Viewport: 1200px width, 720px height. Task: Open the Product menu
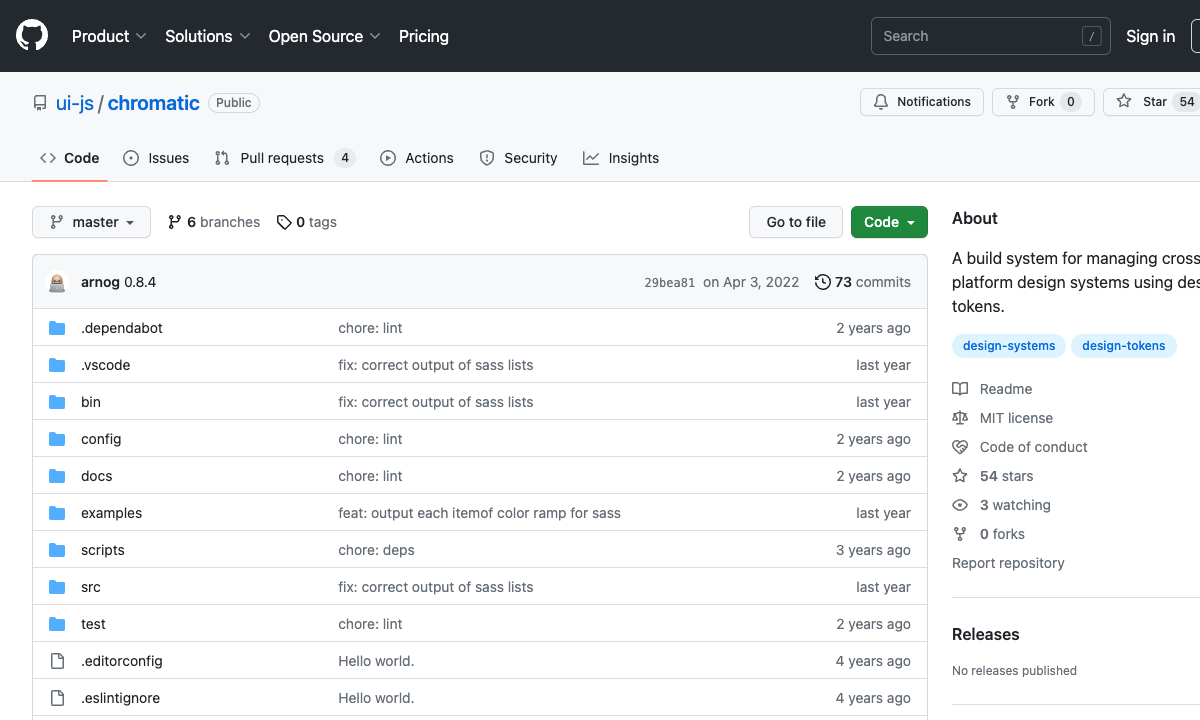(x=109, y=36)
